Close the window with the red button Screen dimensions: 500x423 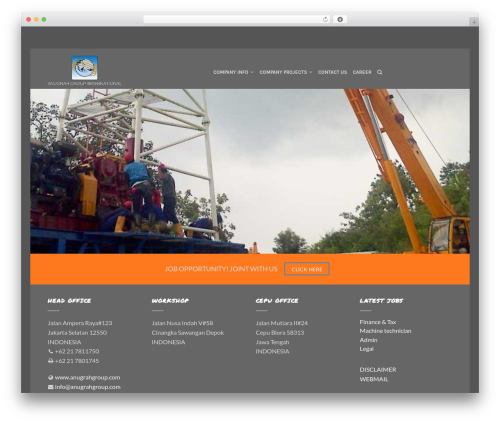pos(29,19)
